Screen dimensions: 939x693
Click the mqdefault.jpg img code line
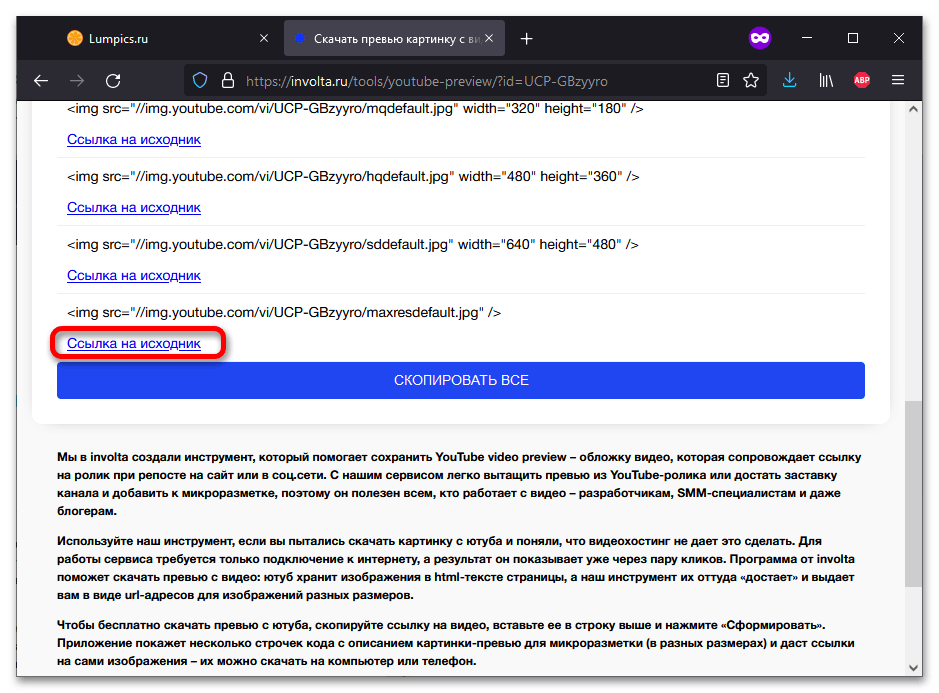355,108
